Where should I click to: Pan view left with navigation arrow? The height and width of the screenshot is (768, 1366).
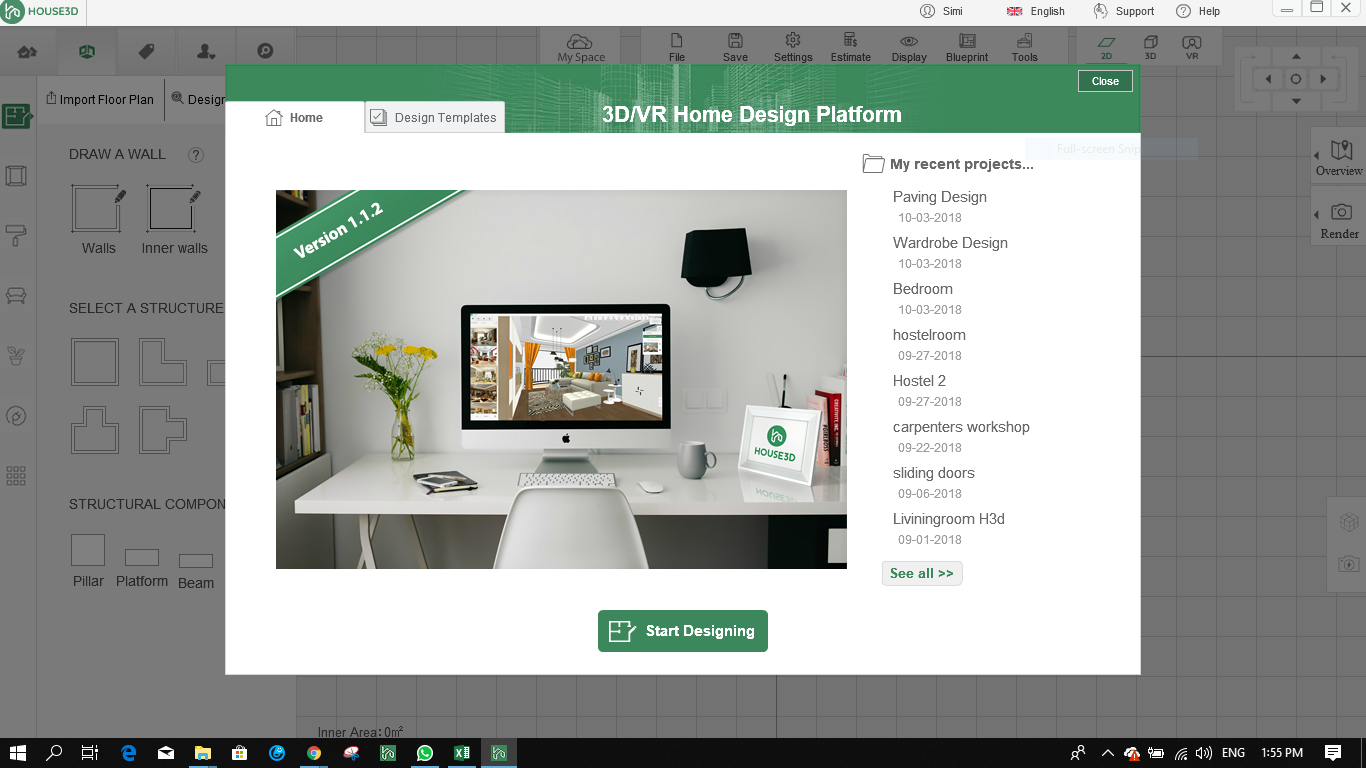[1269, 79]
